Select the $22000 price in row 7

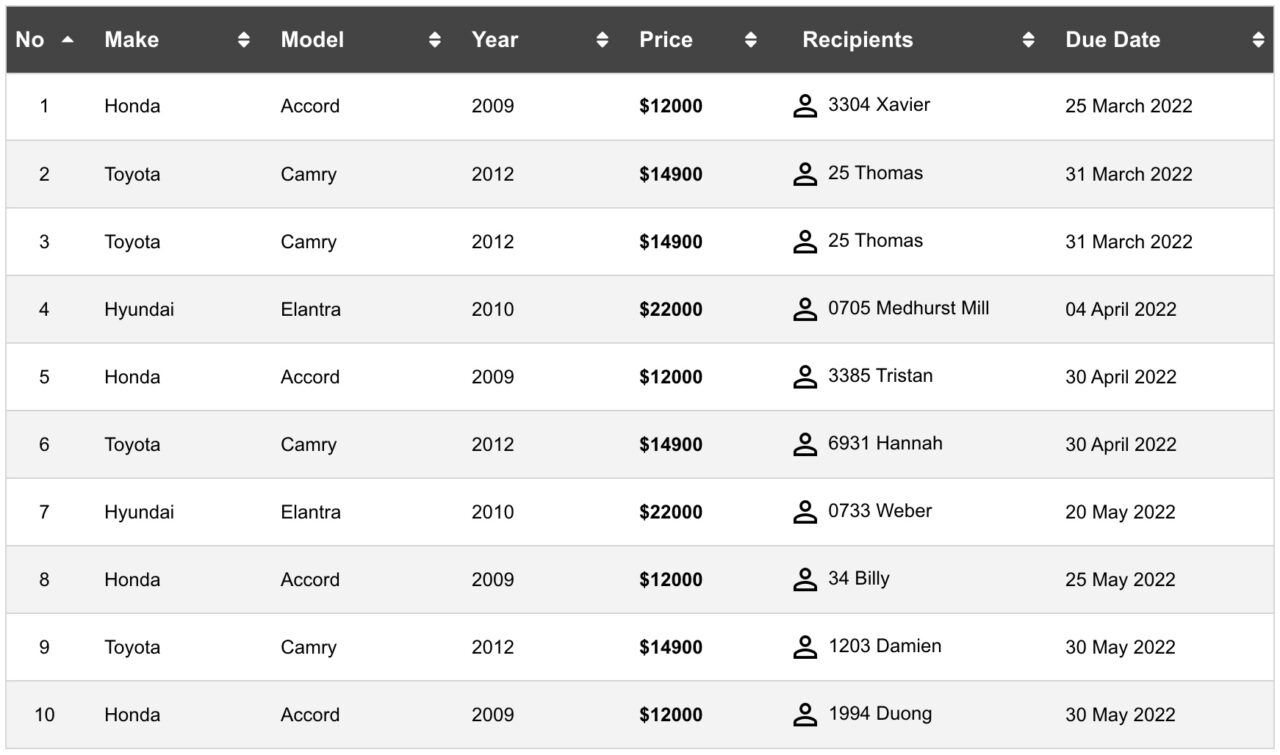click(671, 512)
